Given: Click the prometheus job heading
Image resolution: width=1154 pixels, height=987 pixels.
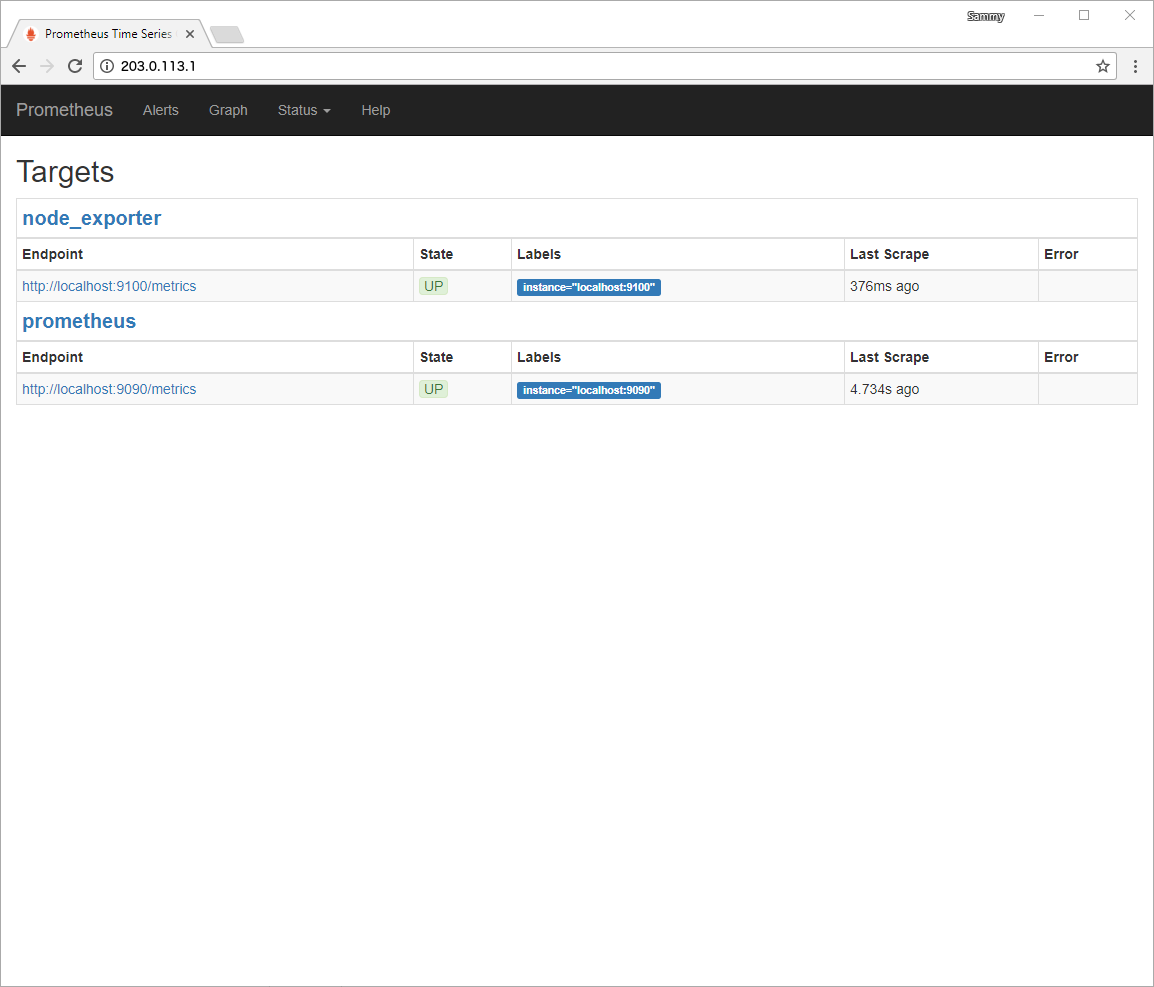Looking at the screenshot, I should (79, 321).
